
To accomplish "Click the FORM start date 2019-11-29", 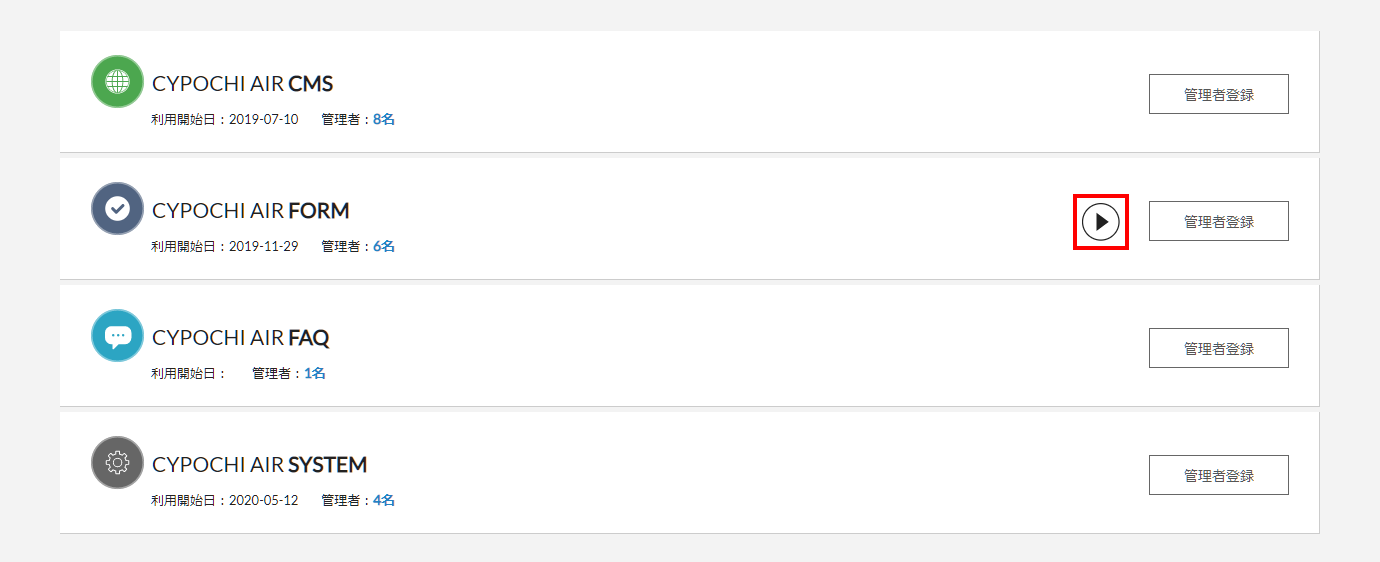I will pos(263,246).
